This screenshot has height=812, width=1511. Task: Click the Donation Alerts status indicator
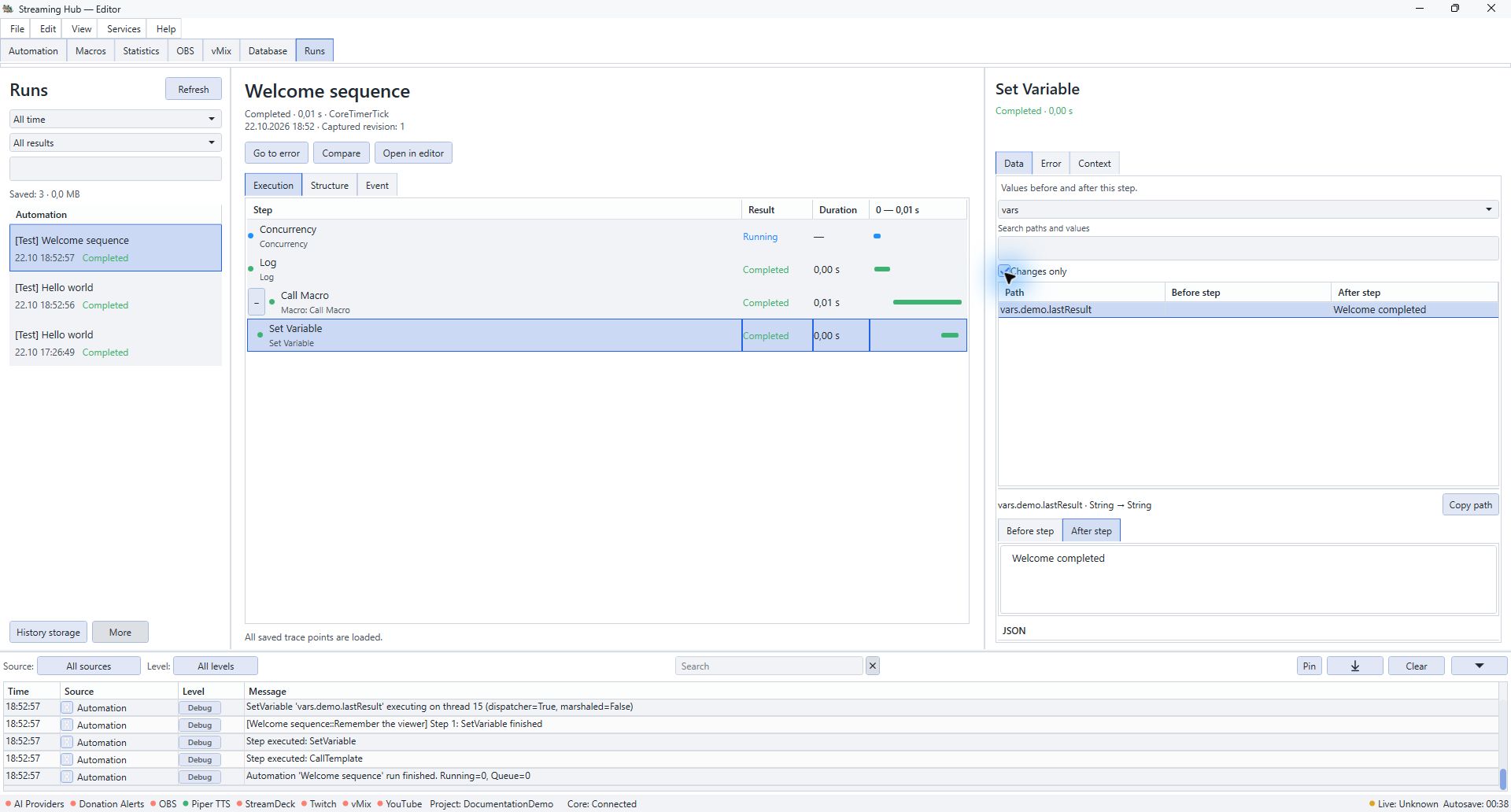(x=107, y=803)
